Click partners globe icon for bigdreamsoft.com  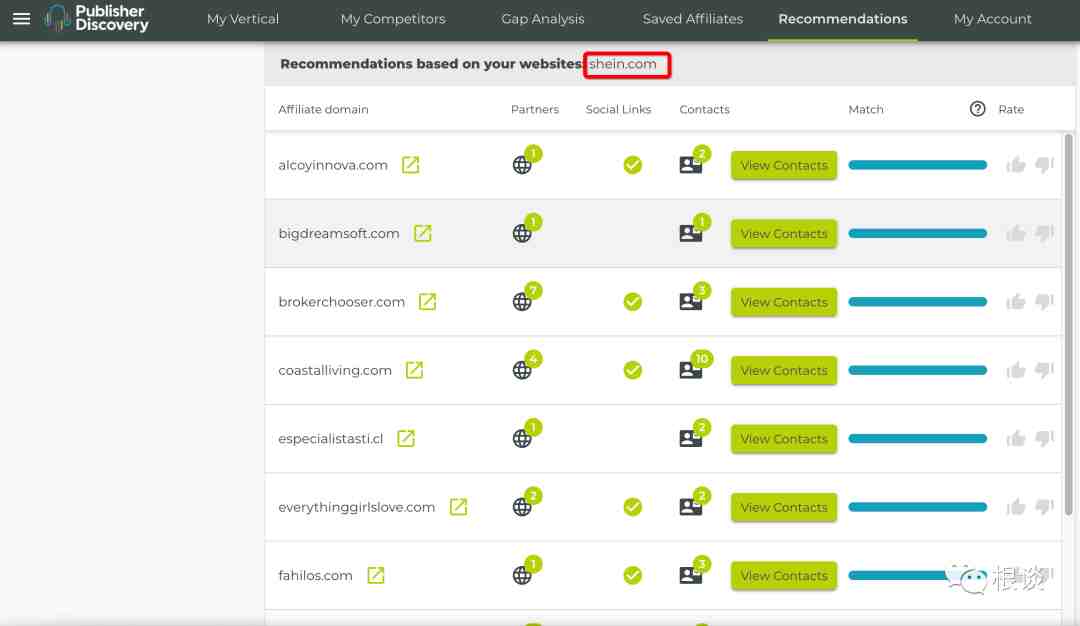522,233
